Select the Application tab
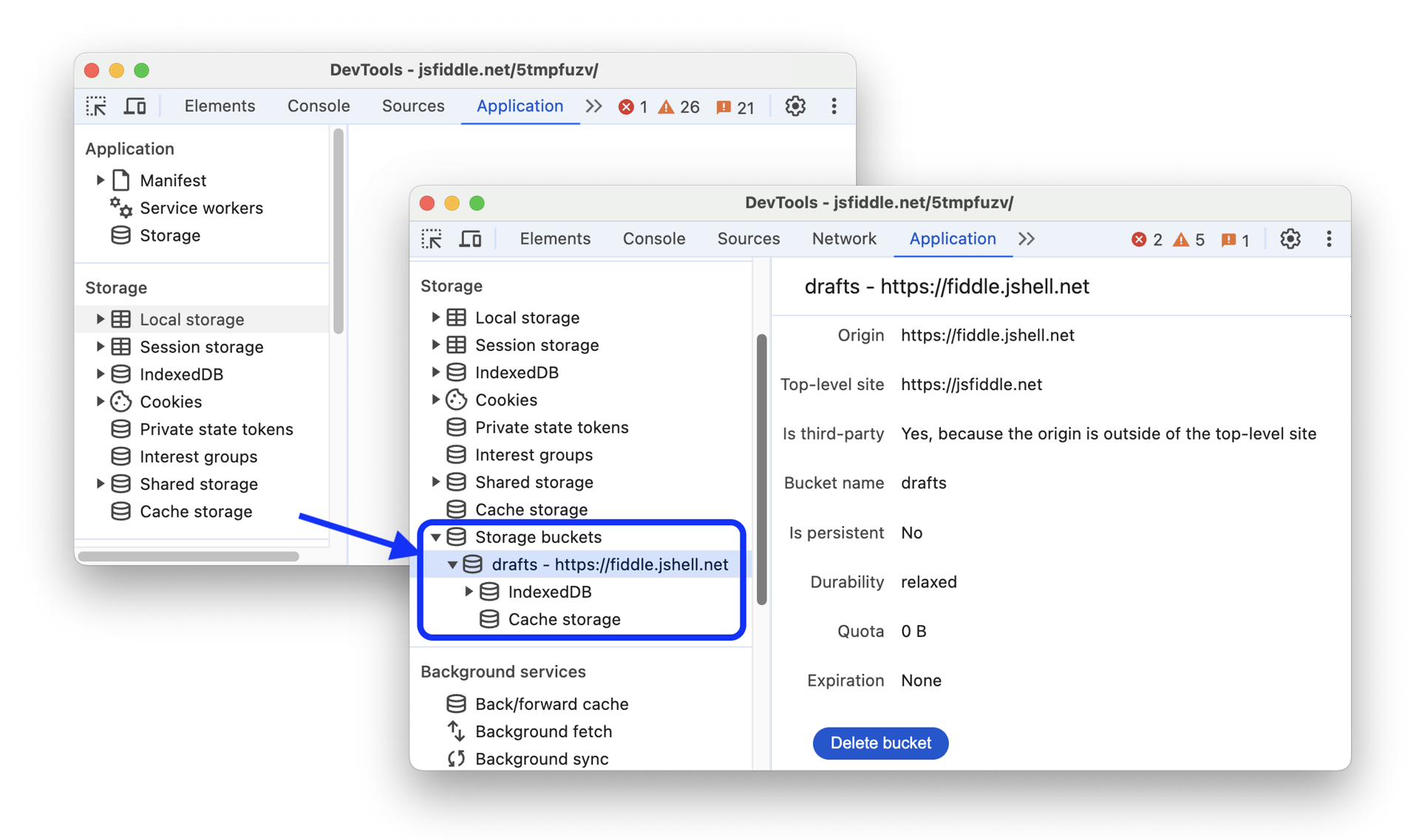 951,238
